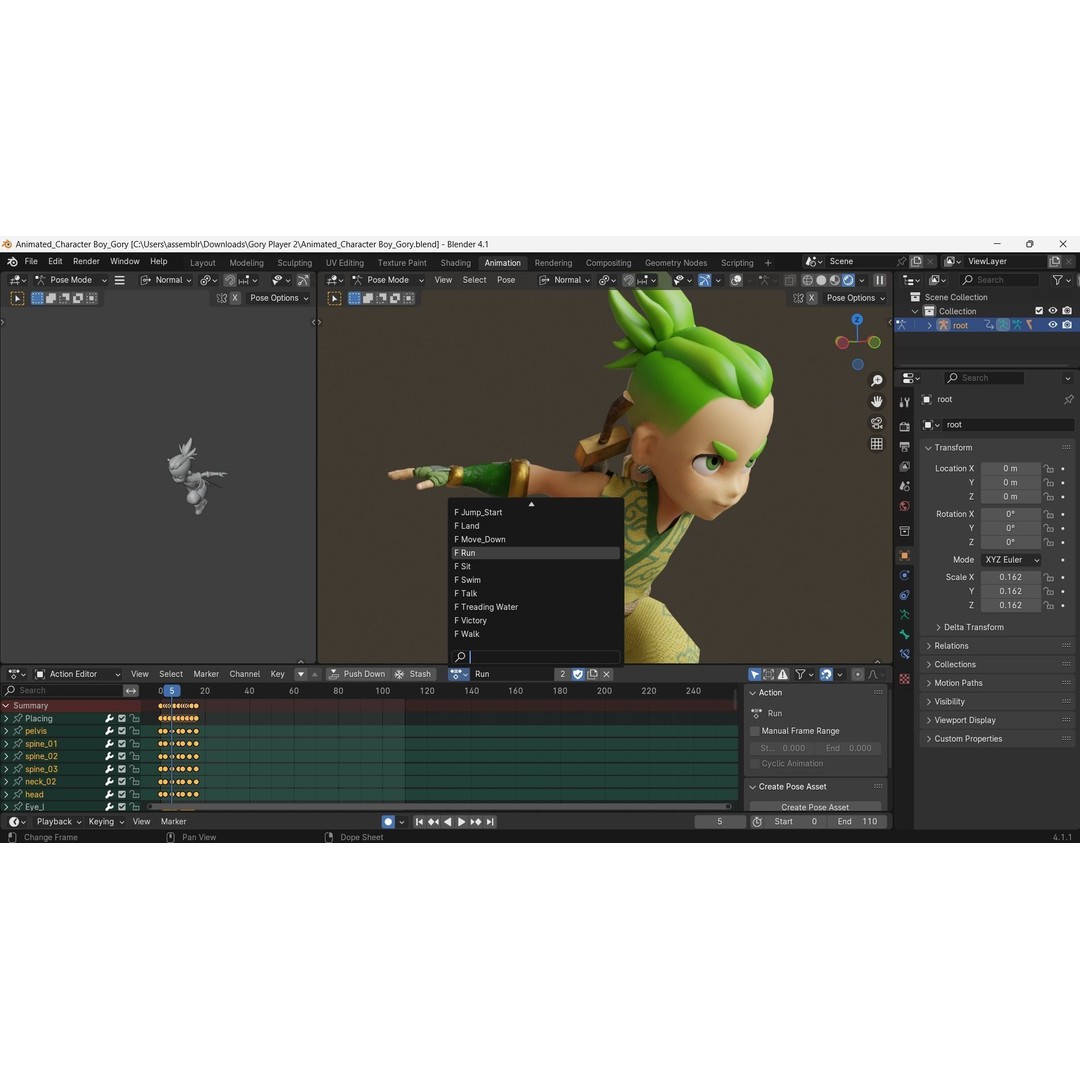Open the Pose Mode dropdown in right viewport
The height and width of the screenshot is (1080, 1080).
(388, 280)
